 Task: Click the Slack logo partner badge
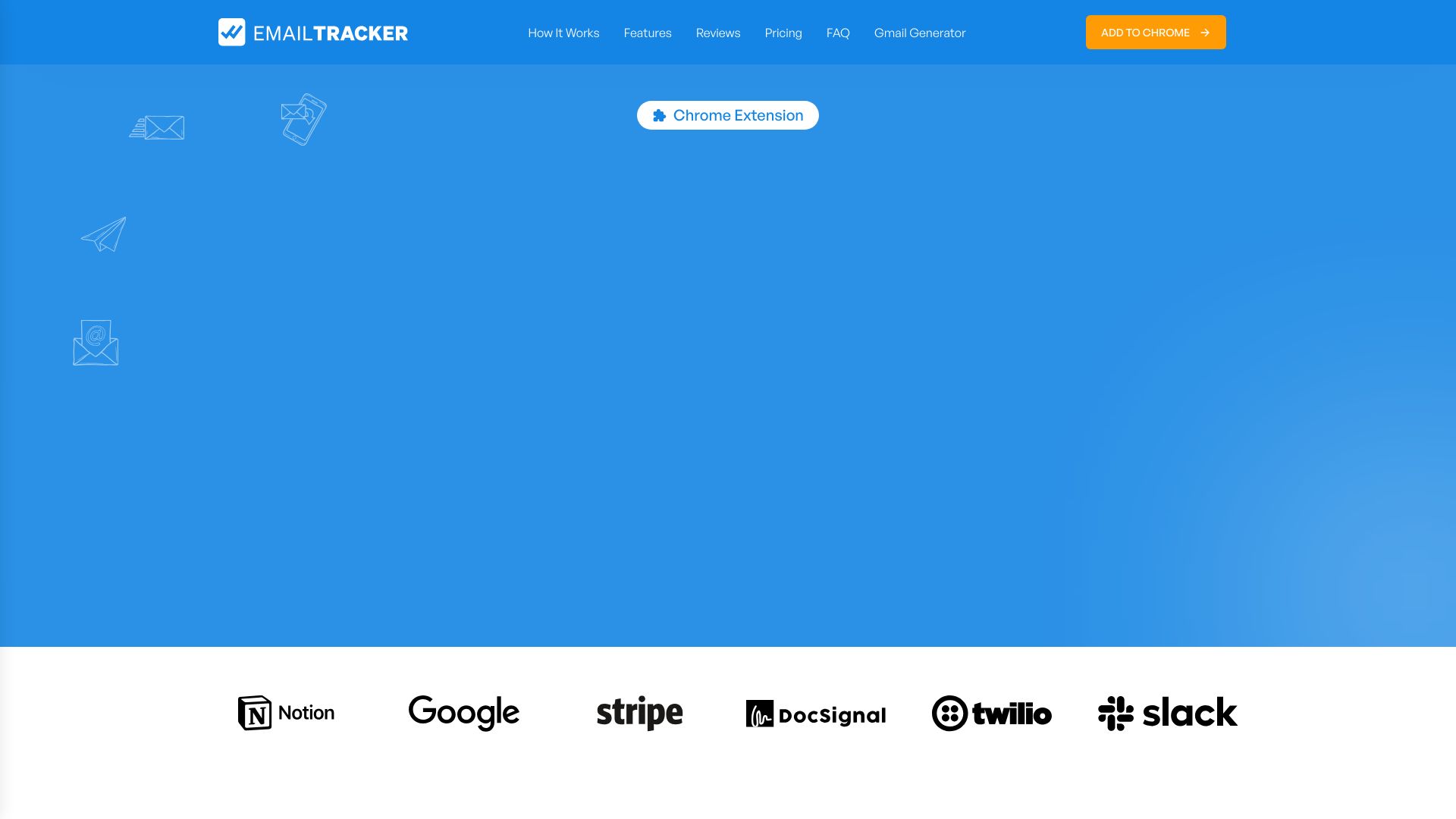1167,712
